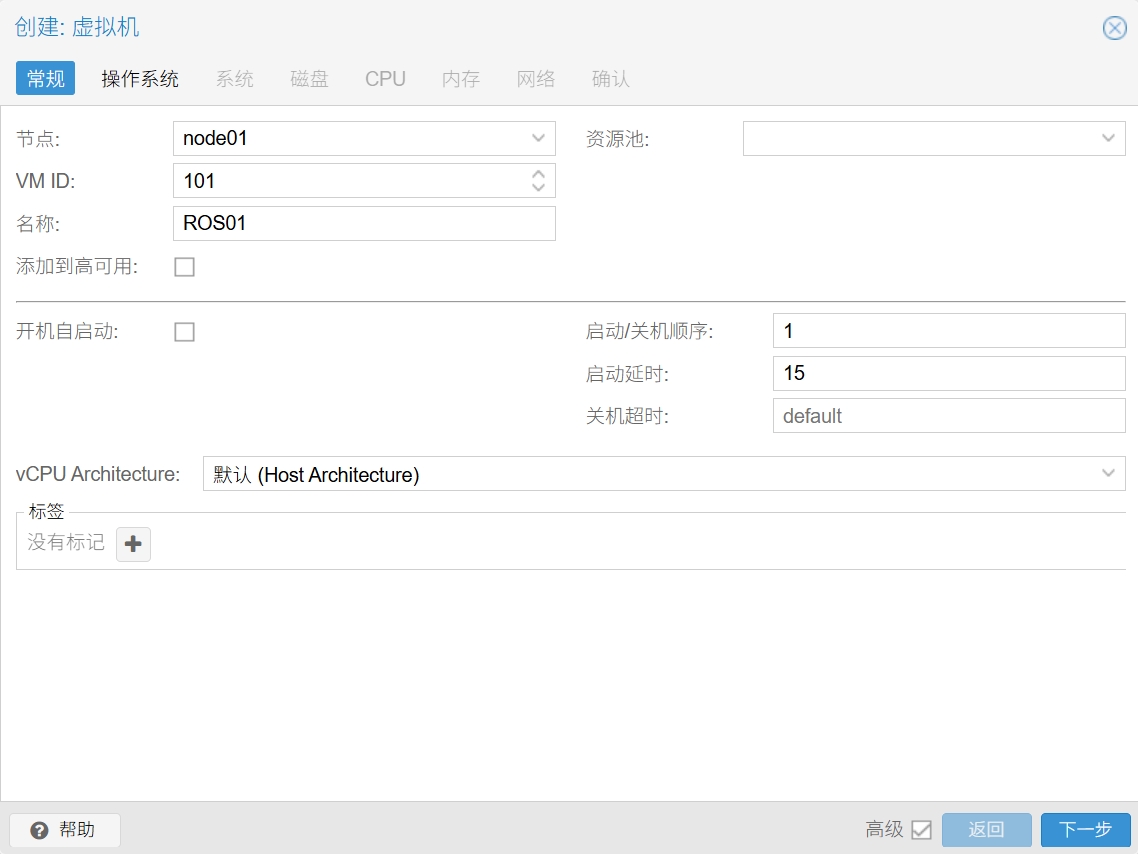This screenshot has height=854, width=1138.
Task: Focus the 启动延时 input field
Action: click(x=949, y=374)
